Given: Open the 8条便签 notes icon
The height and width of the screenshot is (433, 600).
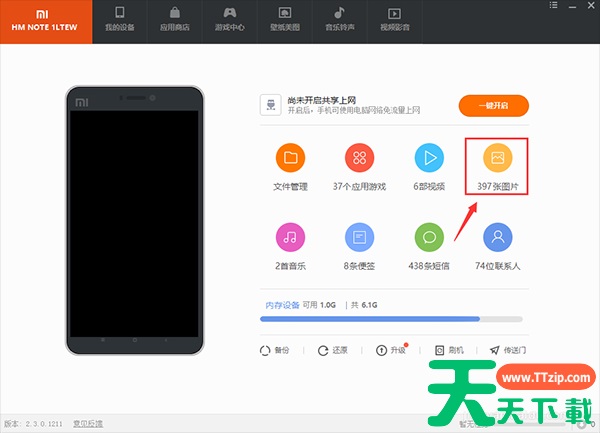Looking at the screenshot, I should [x=359, y=238].
